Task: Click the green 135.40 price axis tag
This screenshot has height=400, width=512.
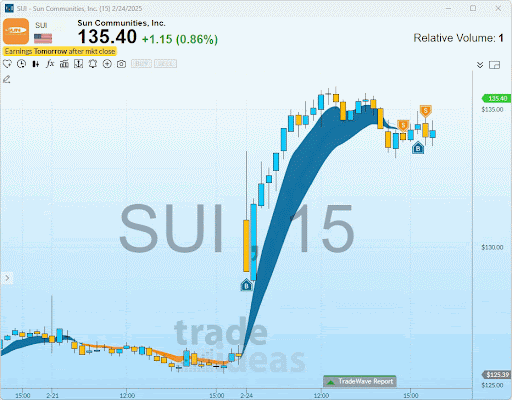Action: [496, 98]
